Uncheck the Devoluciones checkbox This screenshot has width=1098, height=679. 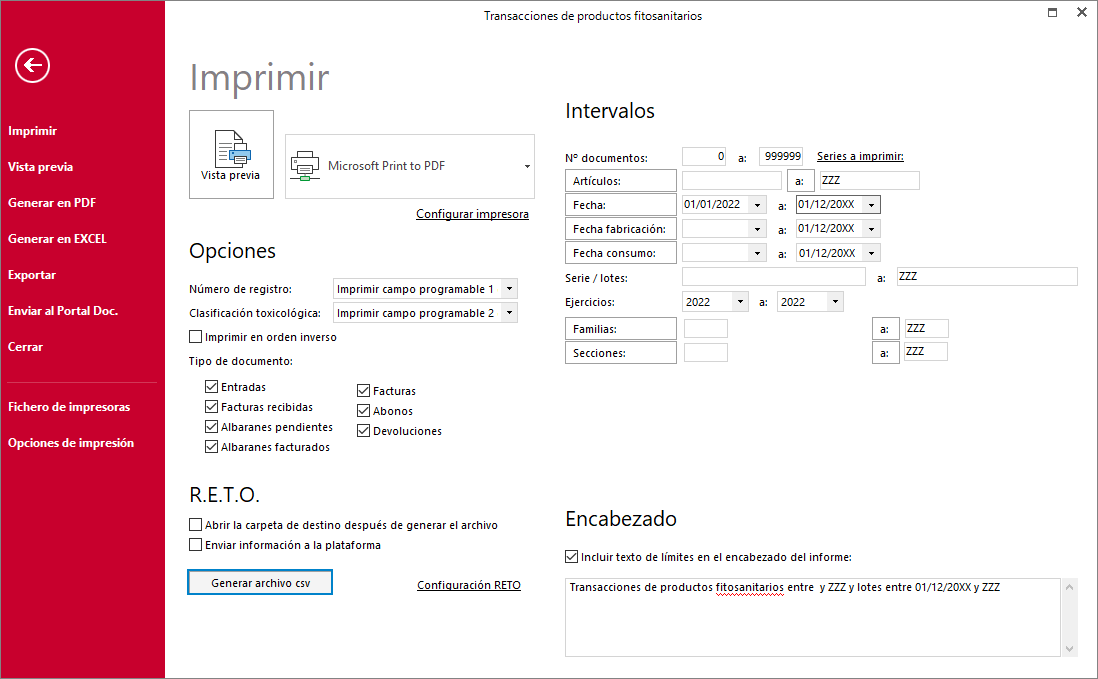pyautogui.click(x=363, y=430)
